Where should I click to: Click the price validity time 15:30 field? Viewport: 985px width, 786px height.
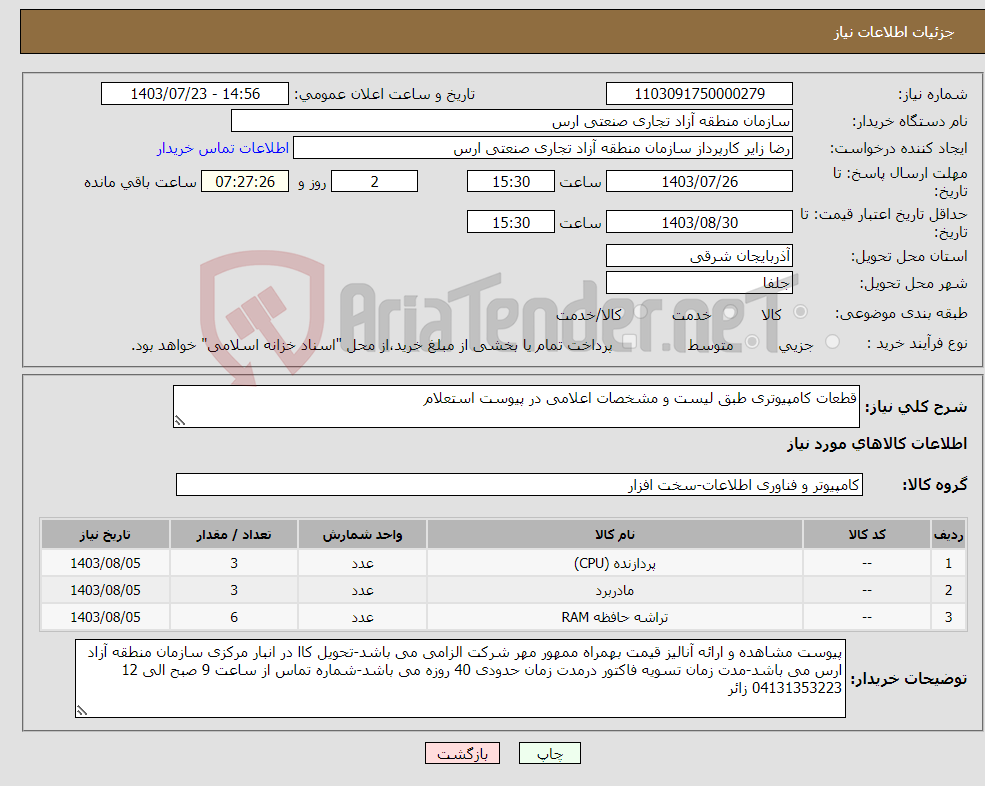click(x=511, y=222)
